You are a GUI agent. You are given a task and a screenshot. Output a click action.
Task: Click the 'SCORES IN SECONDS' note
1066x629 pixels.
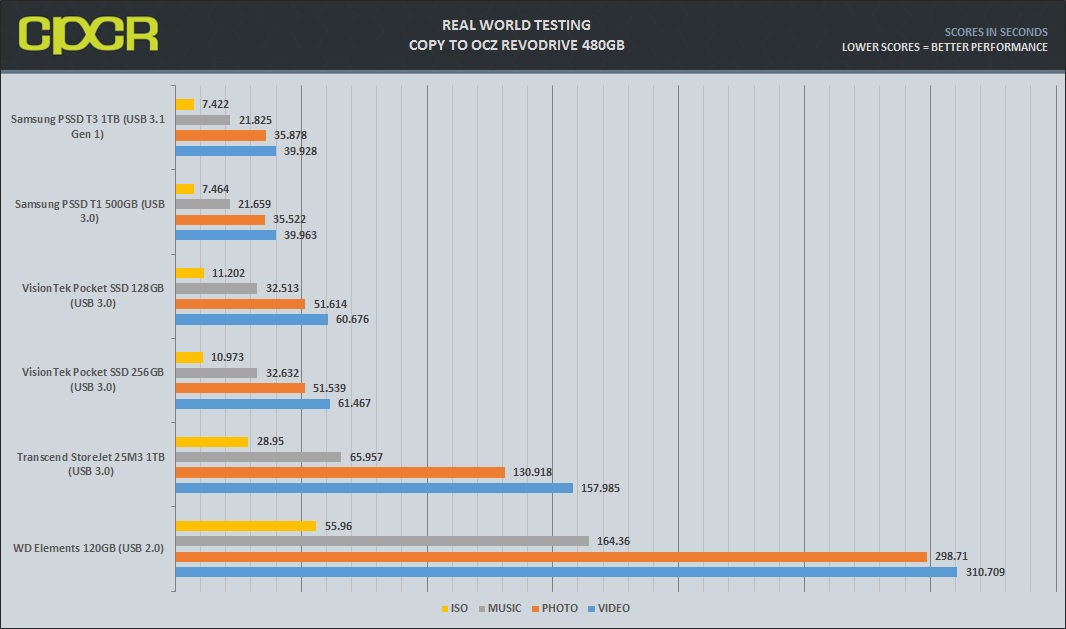pyautogui.click(x=995, y=32)
